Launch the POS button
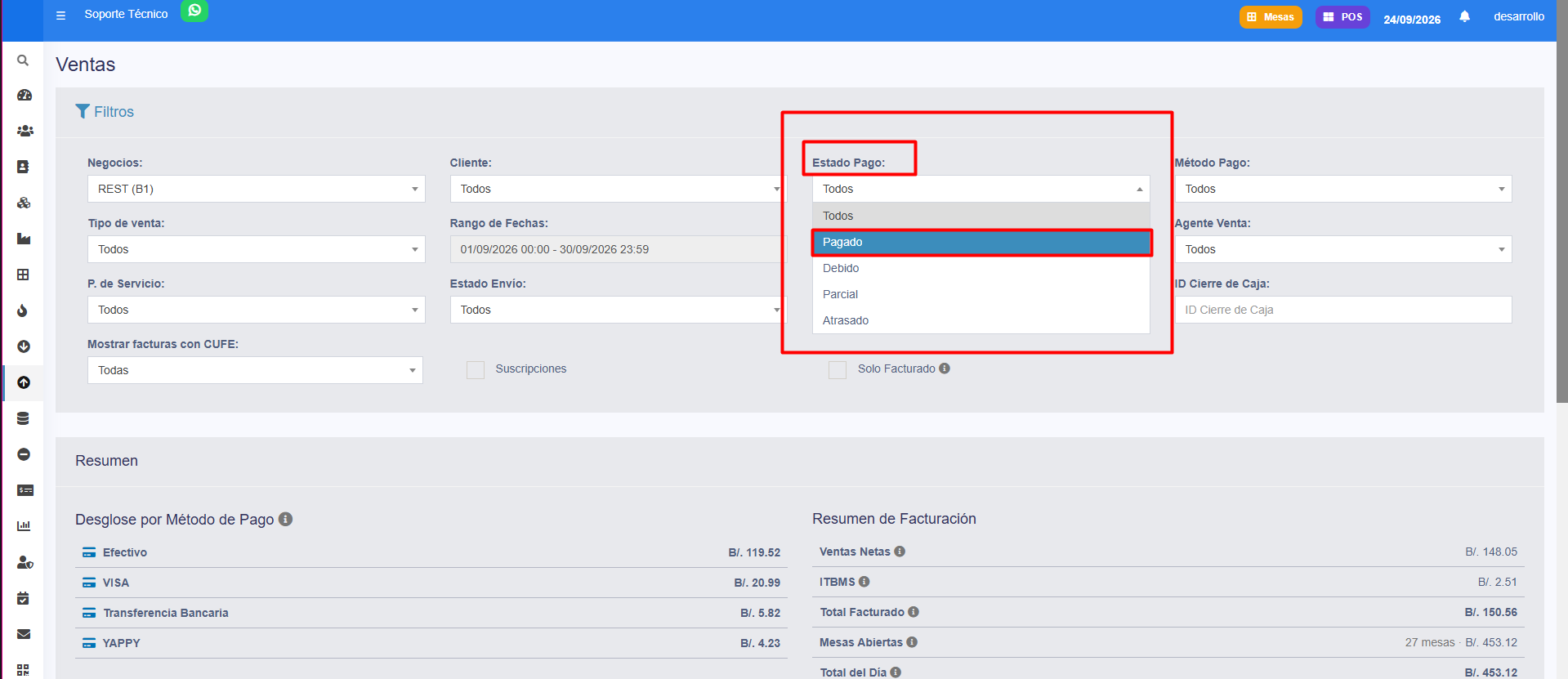 tap(1342, 17)
